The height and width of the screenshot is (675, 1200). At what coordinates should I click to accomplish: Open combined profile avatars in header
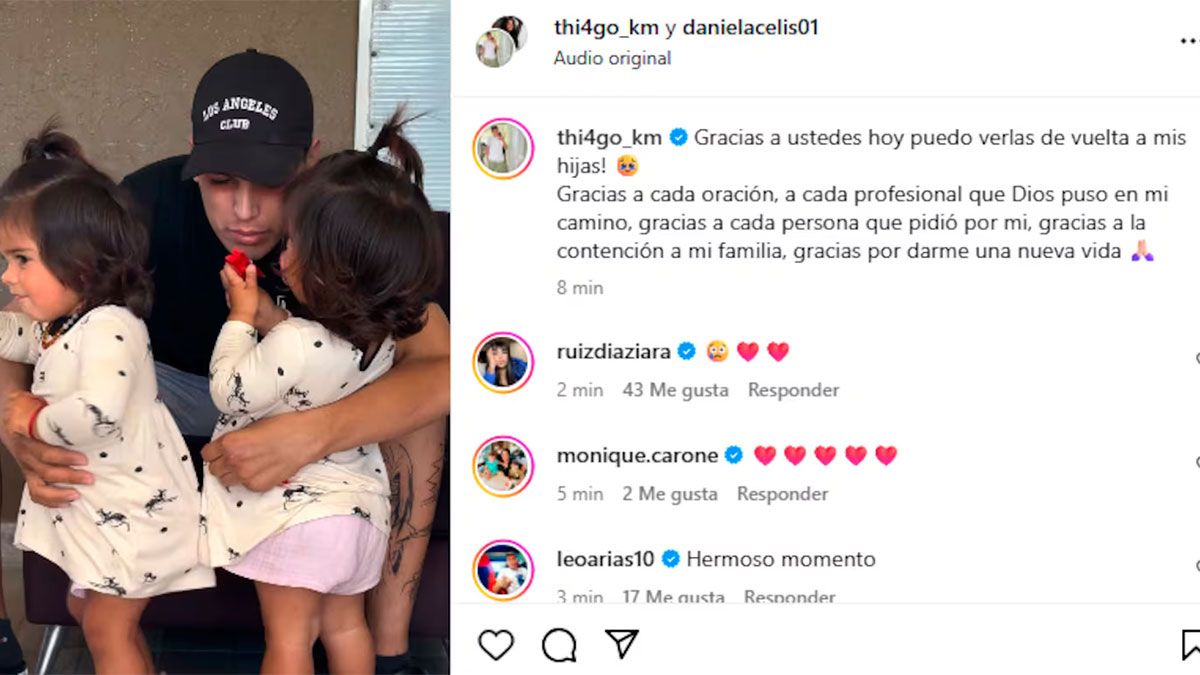502,41
